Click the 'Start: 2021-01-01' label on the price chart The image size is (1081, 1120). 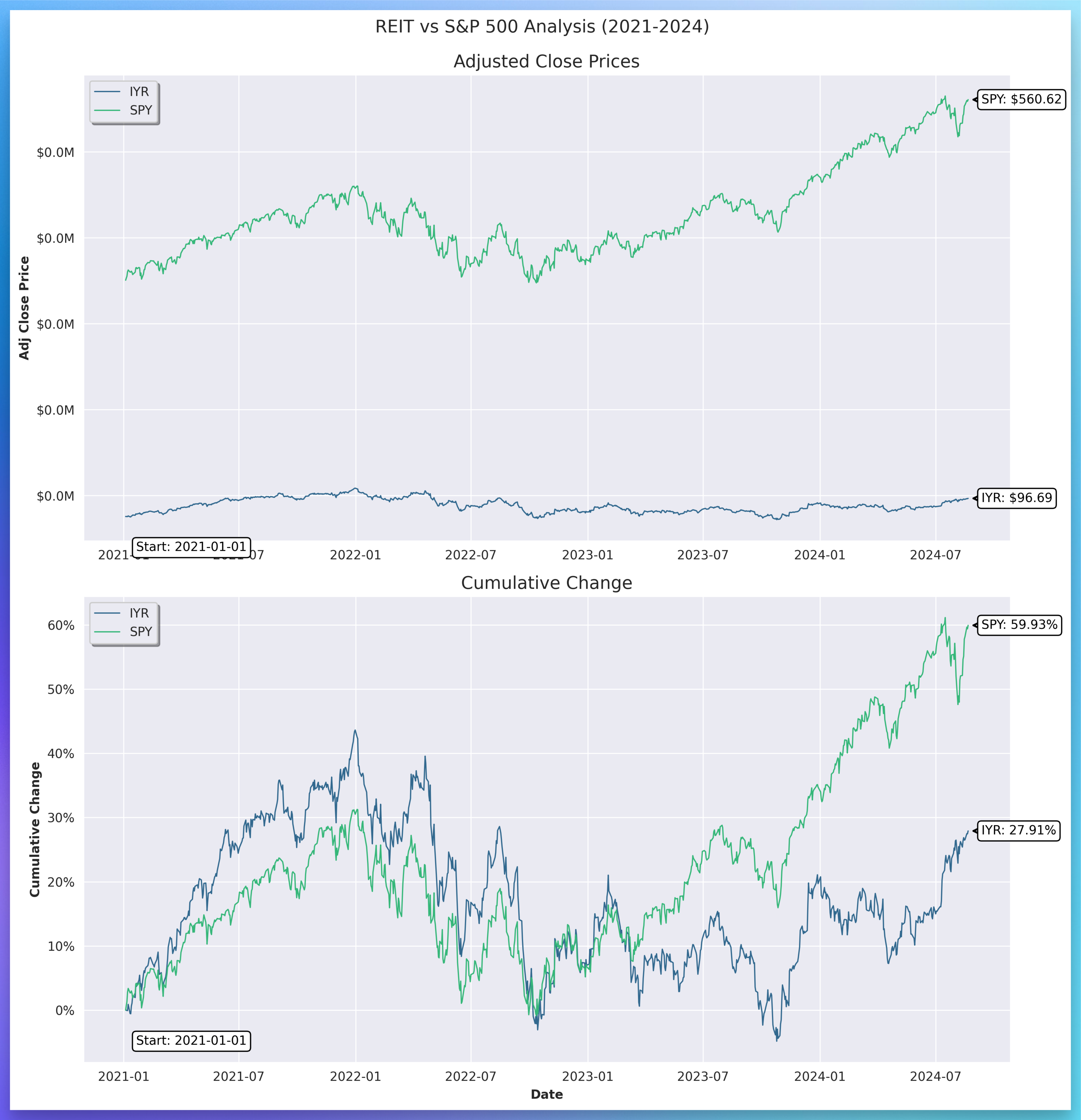[191, 547]
